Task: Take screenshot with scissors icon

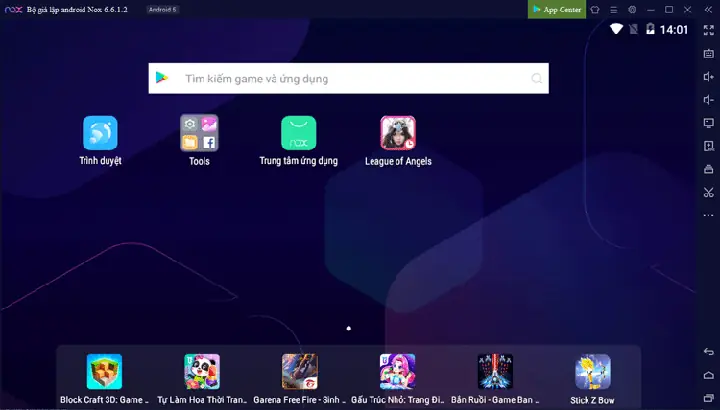Action: coord(709,192)
